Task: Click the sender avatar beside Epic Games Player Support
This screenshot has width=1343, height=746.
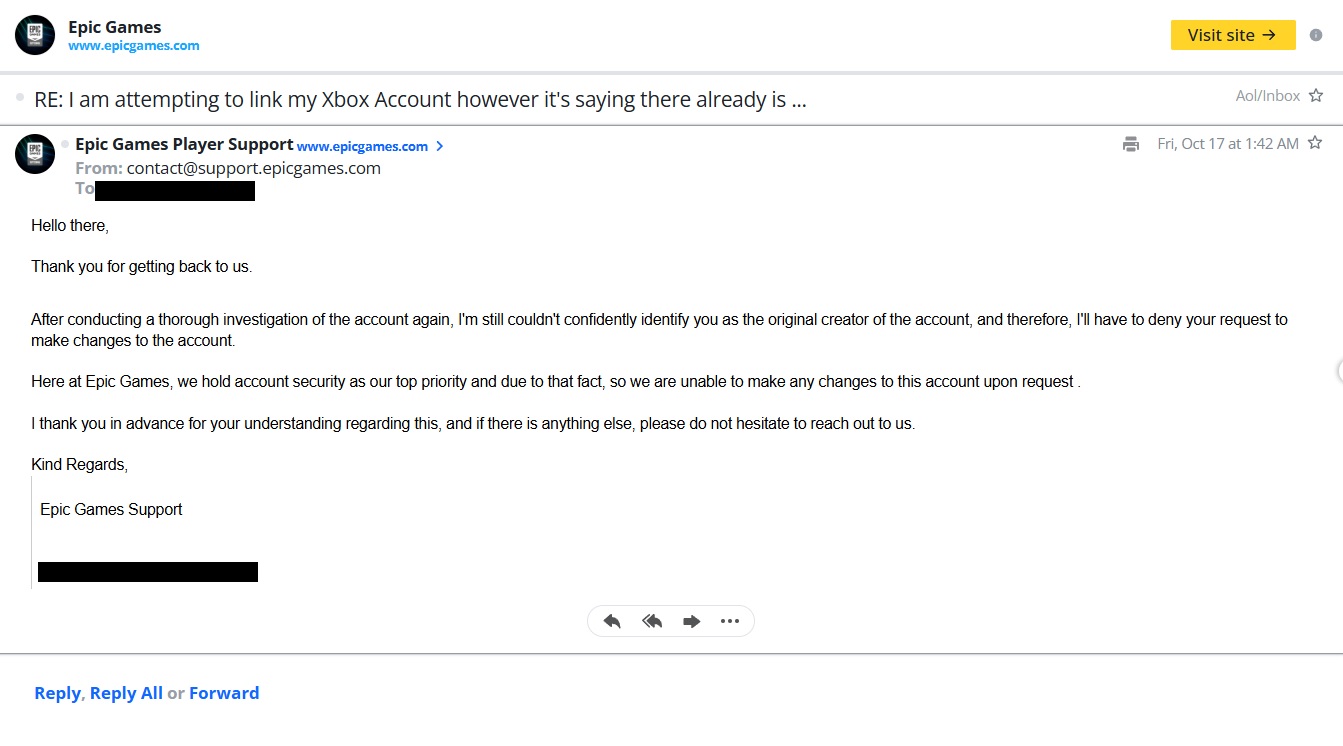Action: (35, 154)
